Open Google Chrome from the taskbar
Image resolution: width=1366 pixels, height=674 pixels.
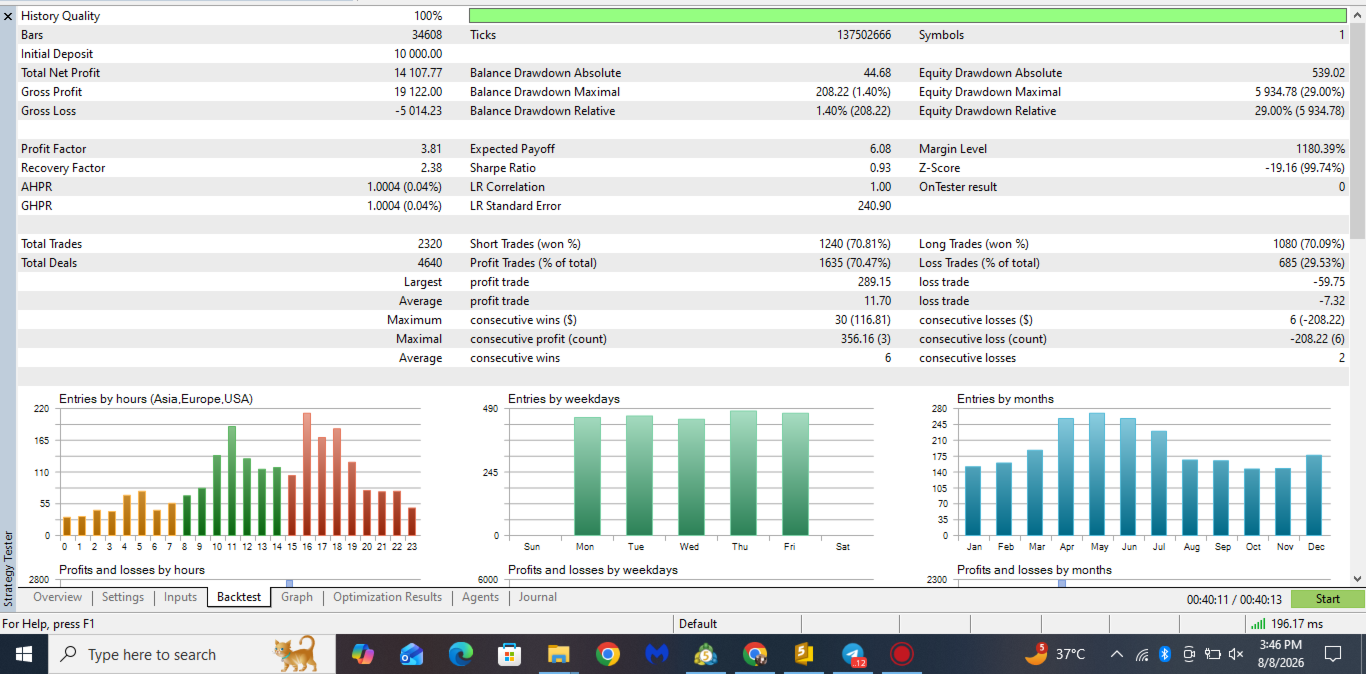pyautogui.click(x=607, y=654)
